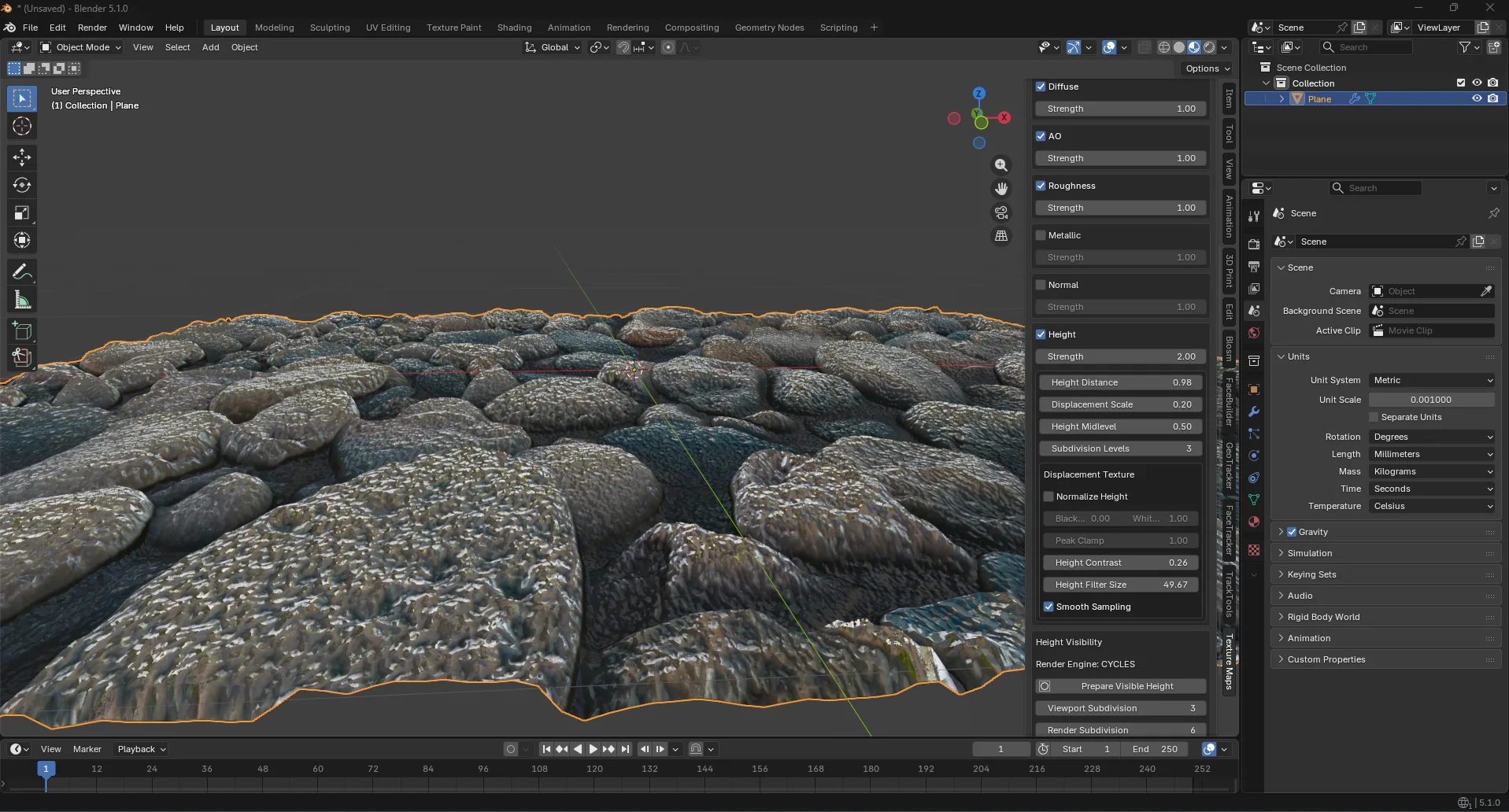Open the Material properties tab icon
Screen dimensions: 1509x812
1254,522
